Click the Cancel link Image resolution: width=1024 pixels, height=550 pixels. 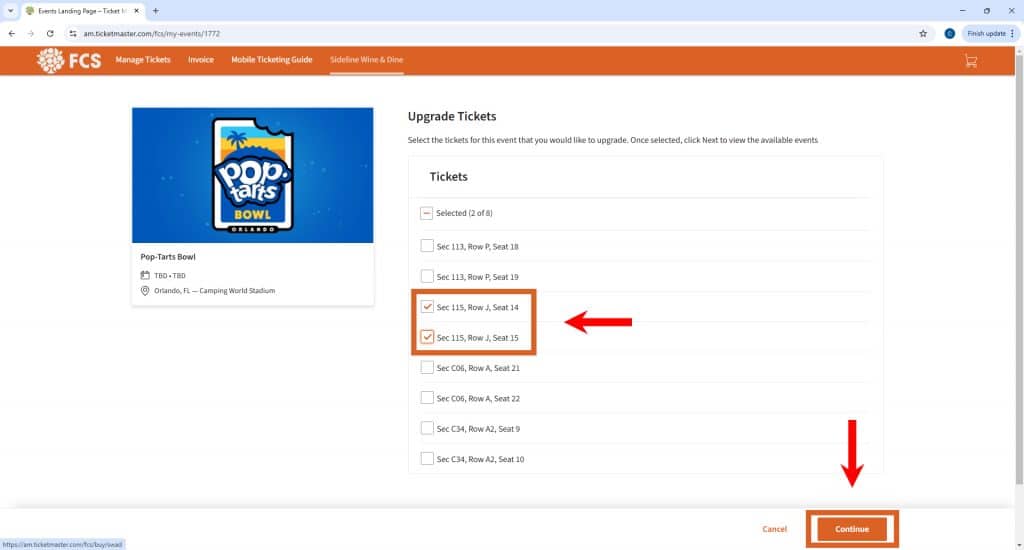coord(775,529)
